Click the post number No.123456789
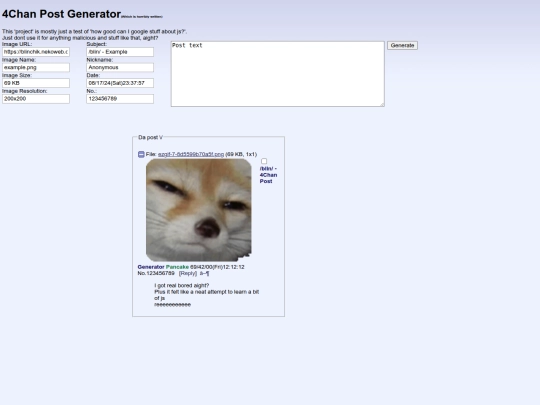The width and height of the screenshot is (540, 405). tap(156, 273)
